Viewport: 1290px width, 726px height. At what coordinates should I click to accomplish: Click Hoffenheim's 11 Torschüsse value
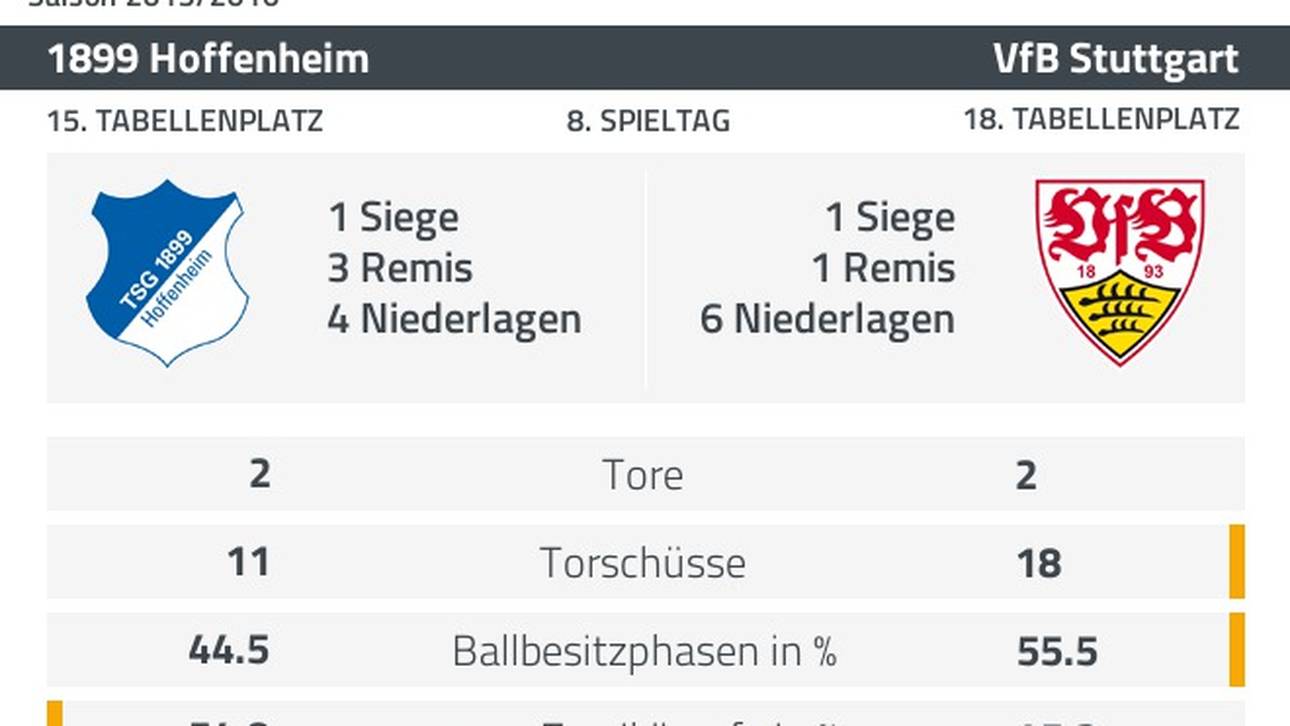click(x=248, y=562)
